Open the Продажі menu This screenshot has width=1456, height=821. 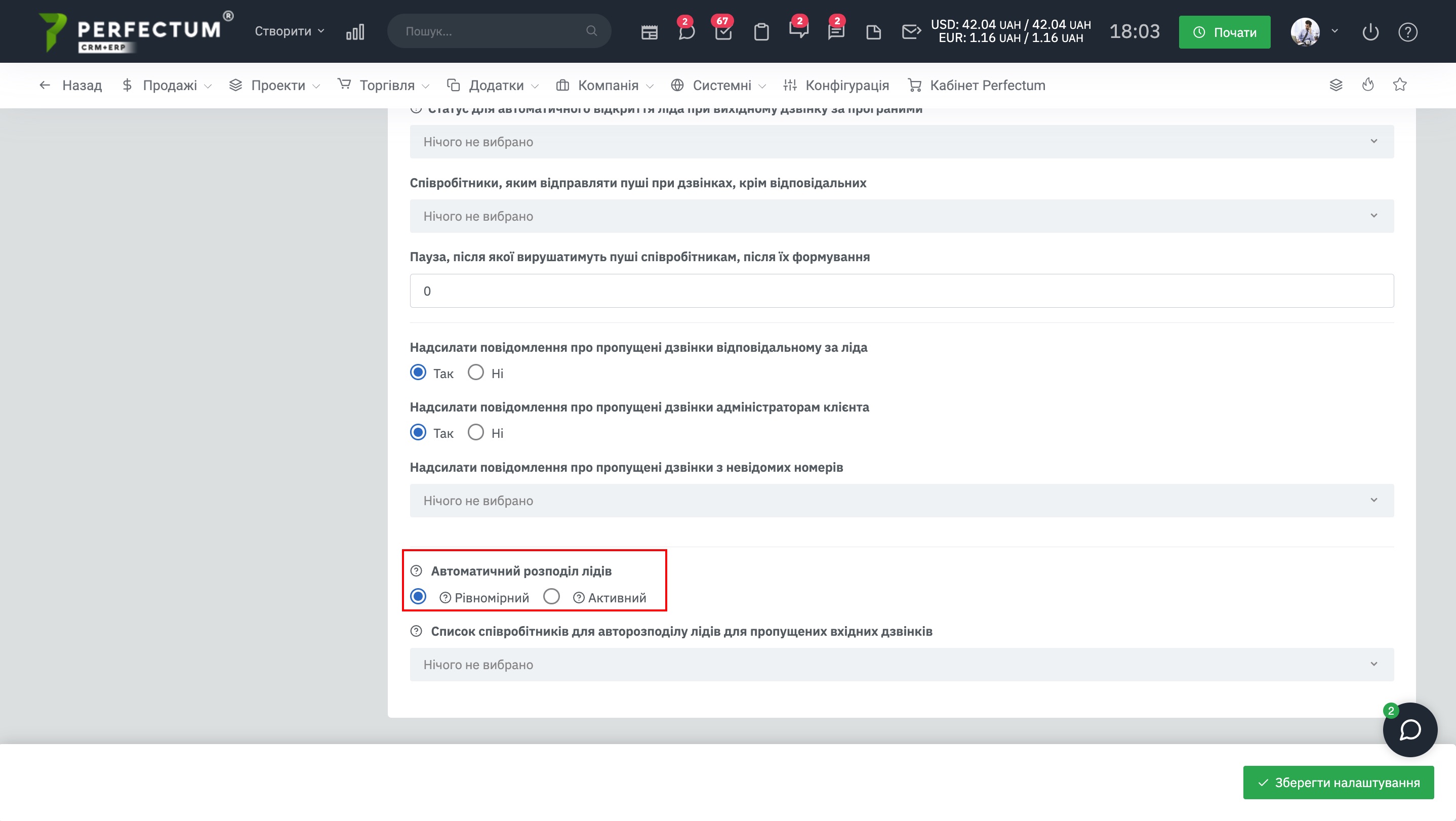[169, 86]
